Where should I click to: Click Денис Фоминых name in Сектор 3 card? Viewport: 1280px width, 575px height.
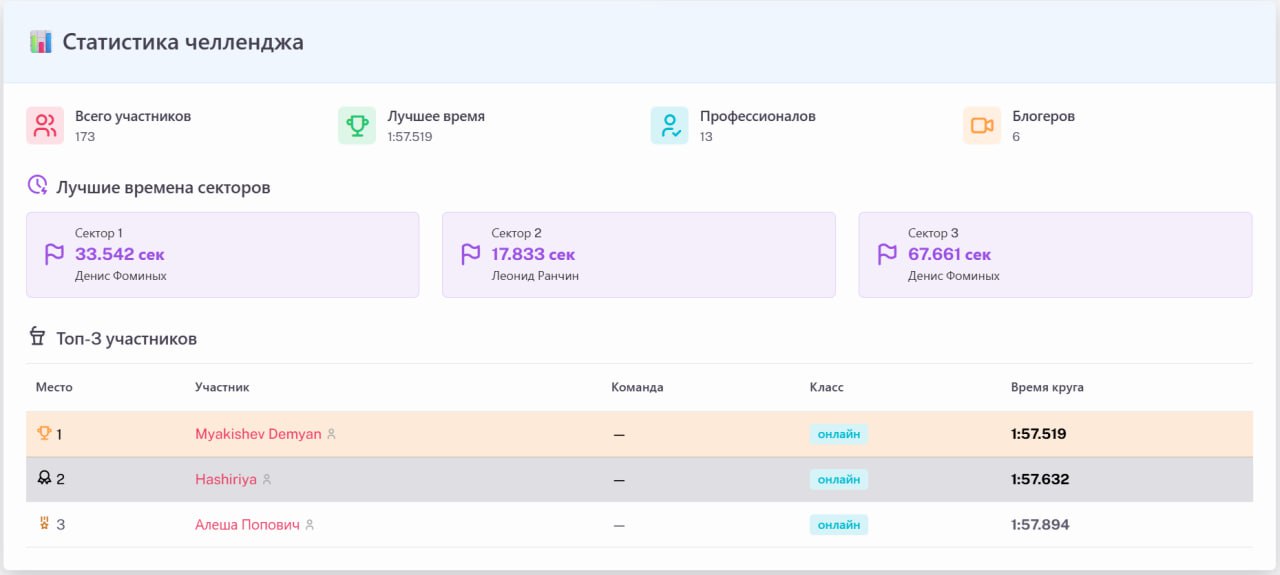[x=954, y=276]
